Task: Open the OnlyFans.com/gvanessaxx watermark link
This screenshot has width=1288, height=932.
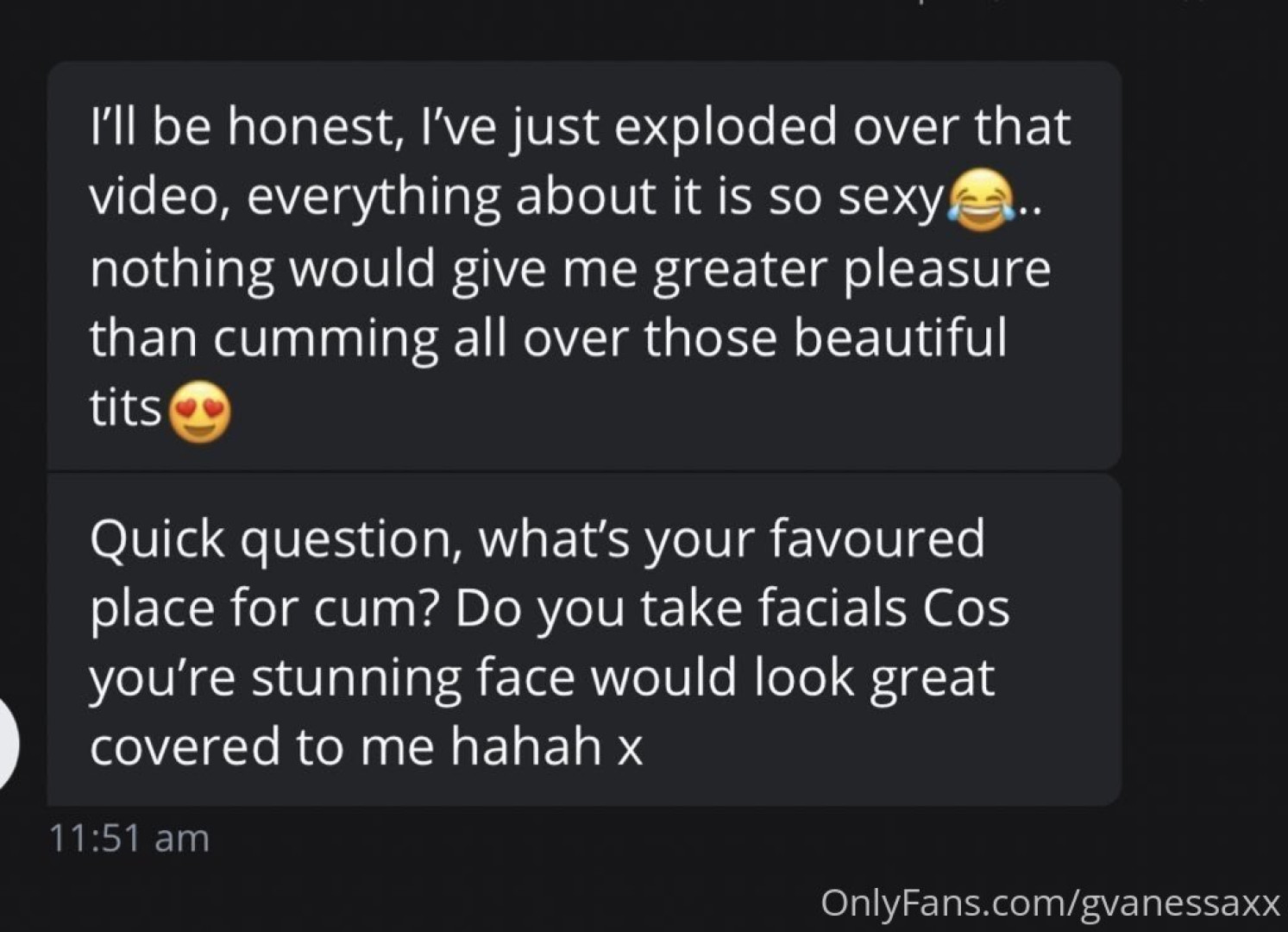Action: click(x=1049, y=904)
